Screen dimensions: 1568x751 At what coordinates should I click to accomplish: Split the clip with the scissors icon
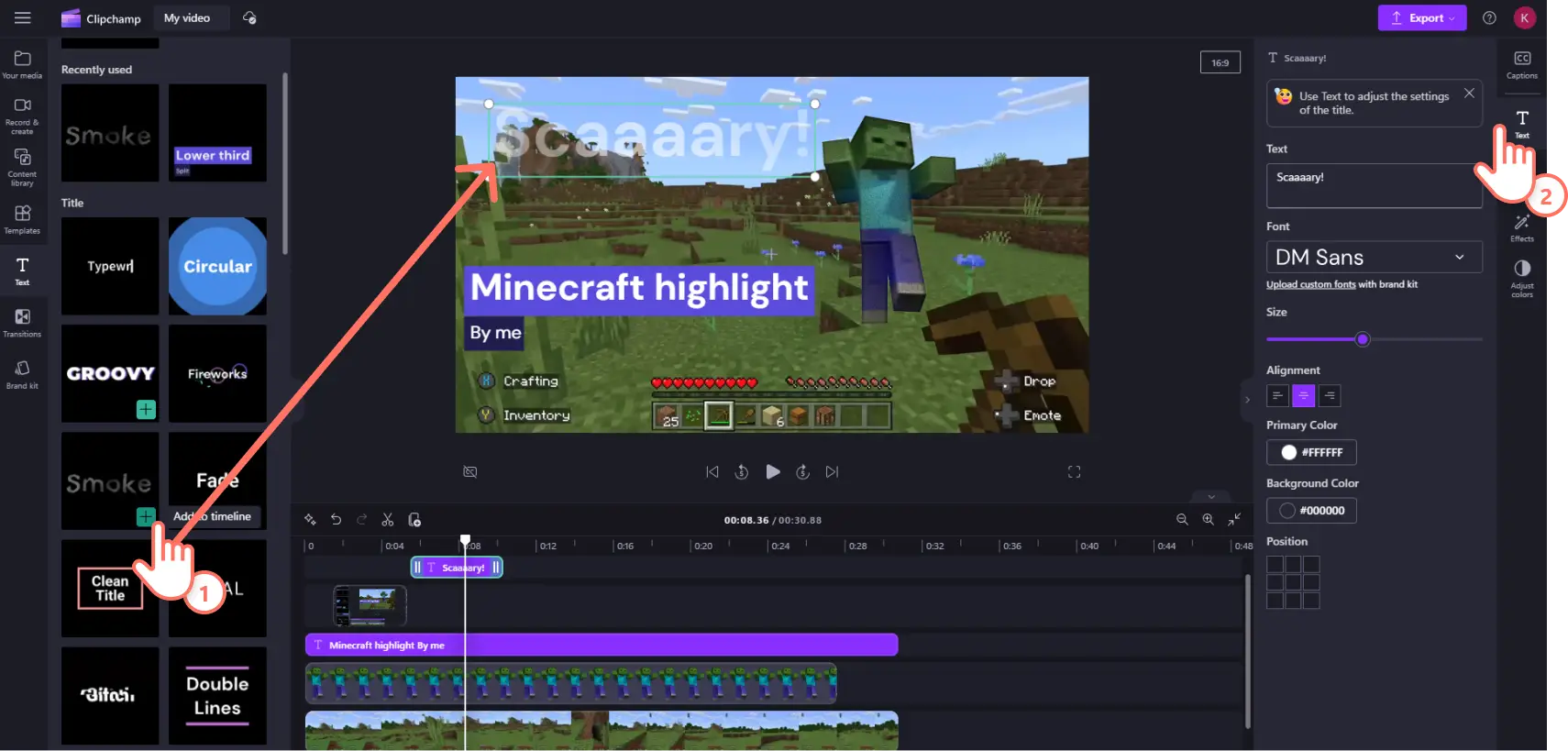pos(388,520)
